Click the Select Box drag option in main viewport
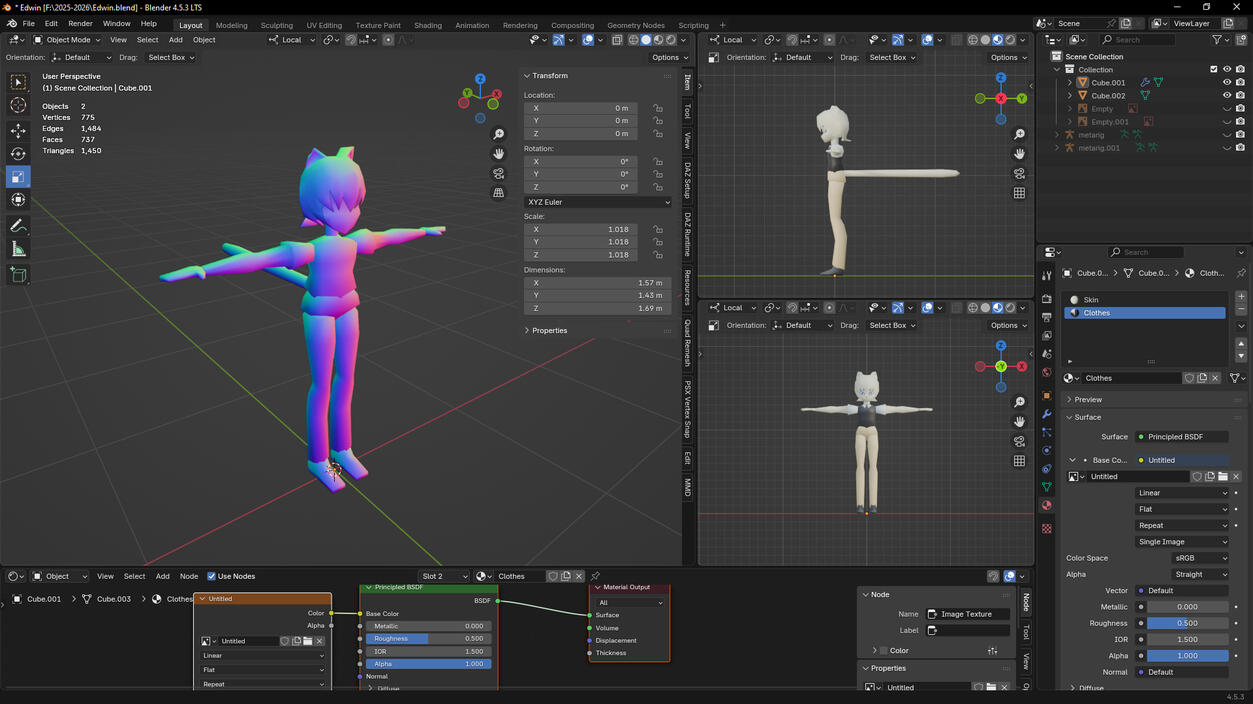The height and width of the screenshot is (704, 1253). [170, 57]
